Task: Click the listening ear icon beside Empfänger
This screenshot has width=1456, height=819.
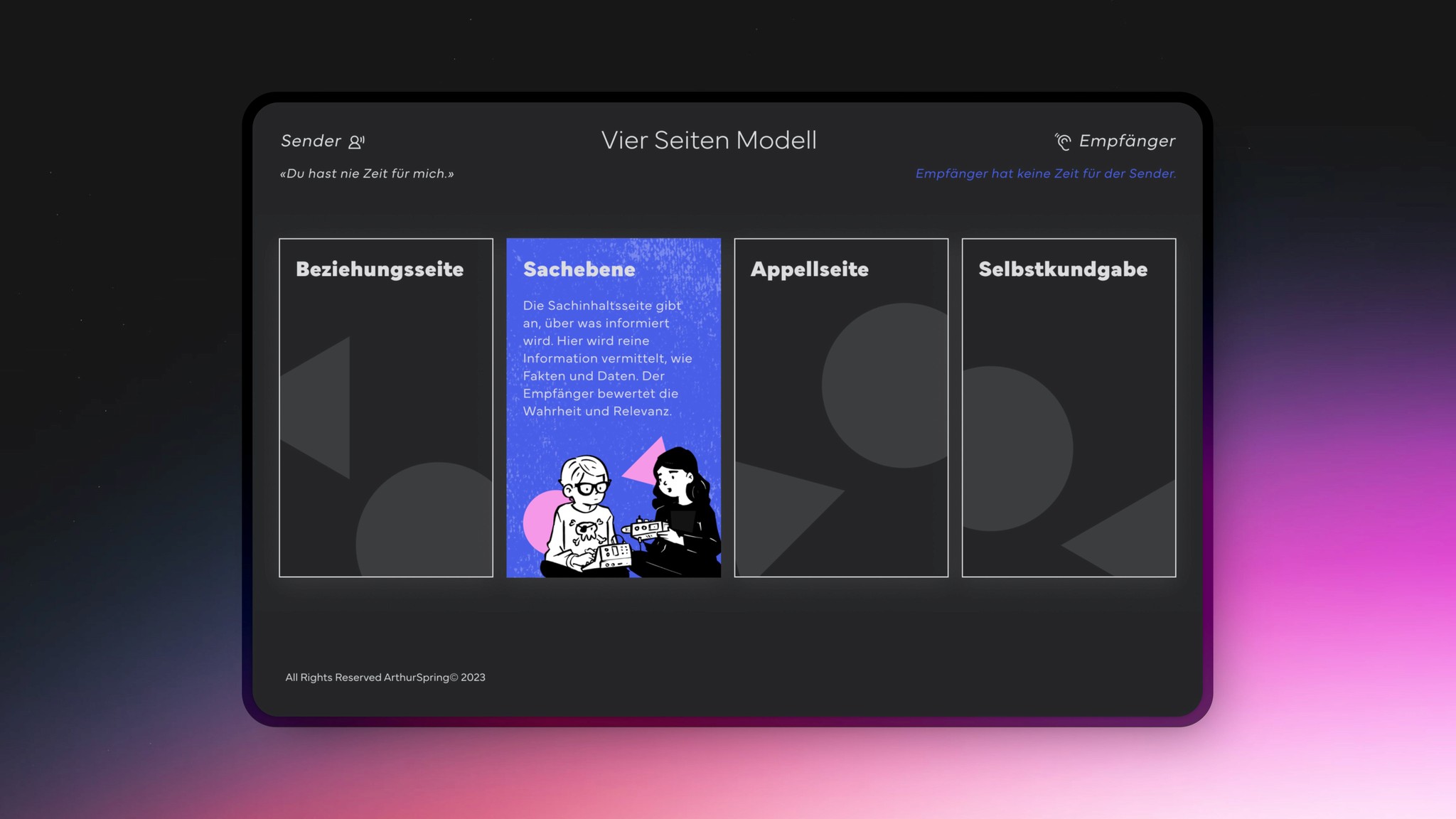Action: point(1063,141)
